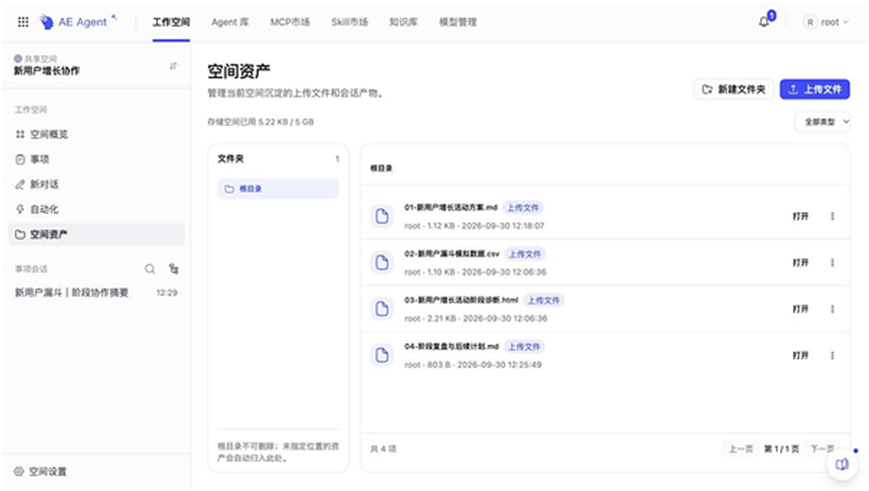Click the file icon for 01-新用户增长活动方案.md
The height and width of the screenshot is (491, 869).
point(382,216)
